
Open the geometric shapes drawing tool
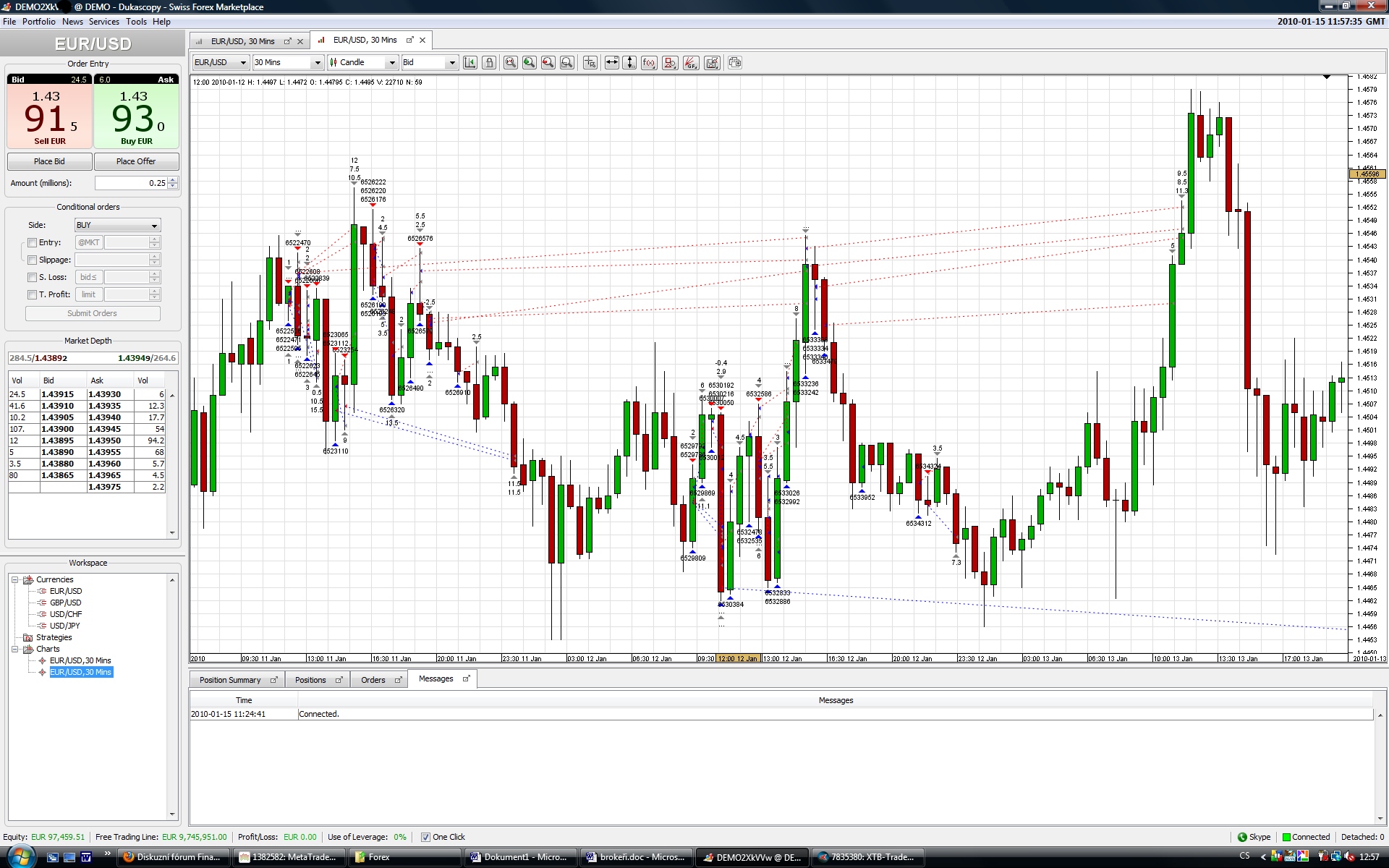pyautogui.click(x=670, y=63)
